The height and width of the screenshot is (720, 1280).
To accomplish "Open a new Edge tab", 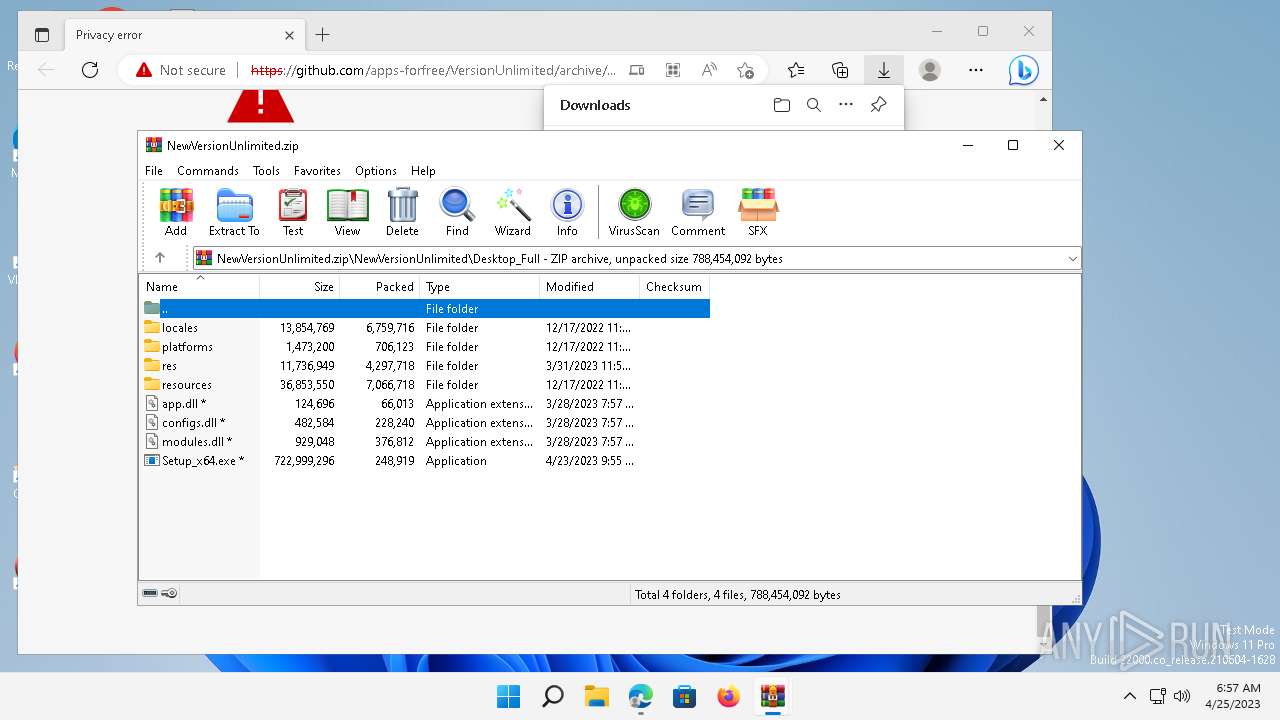I will tap(322, 35).
